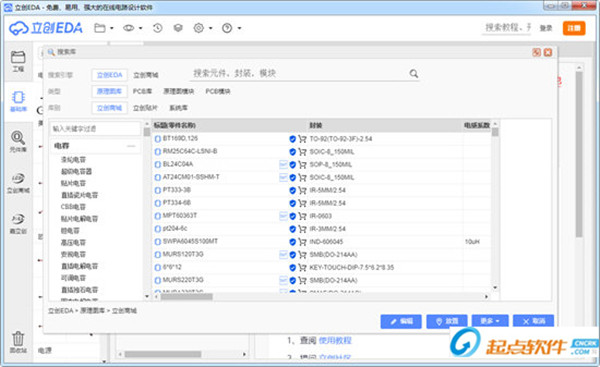Viewport: 600px width, 367px height.
Task: Click the cart icon for PT333-3B
Action: (302, 190)
